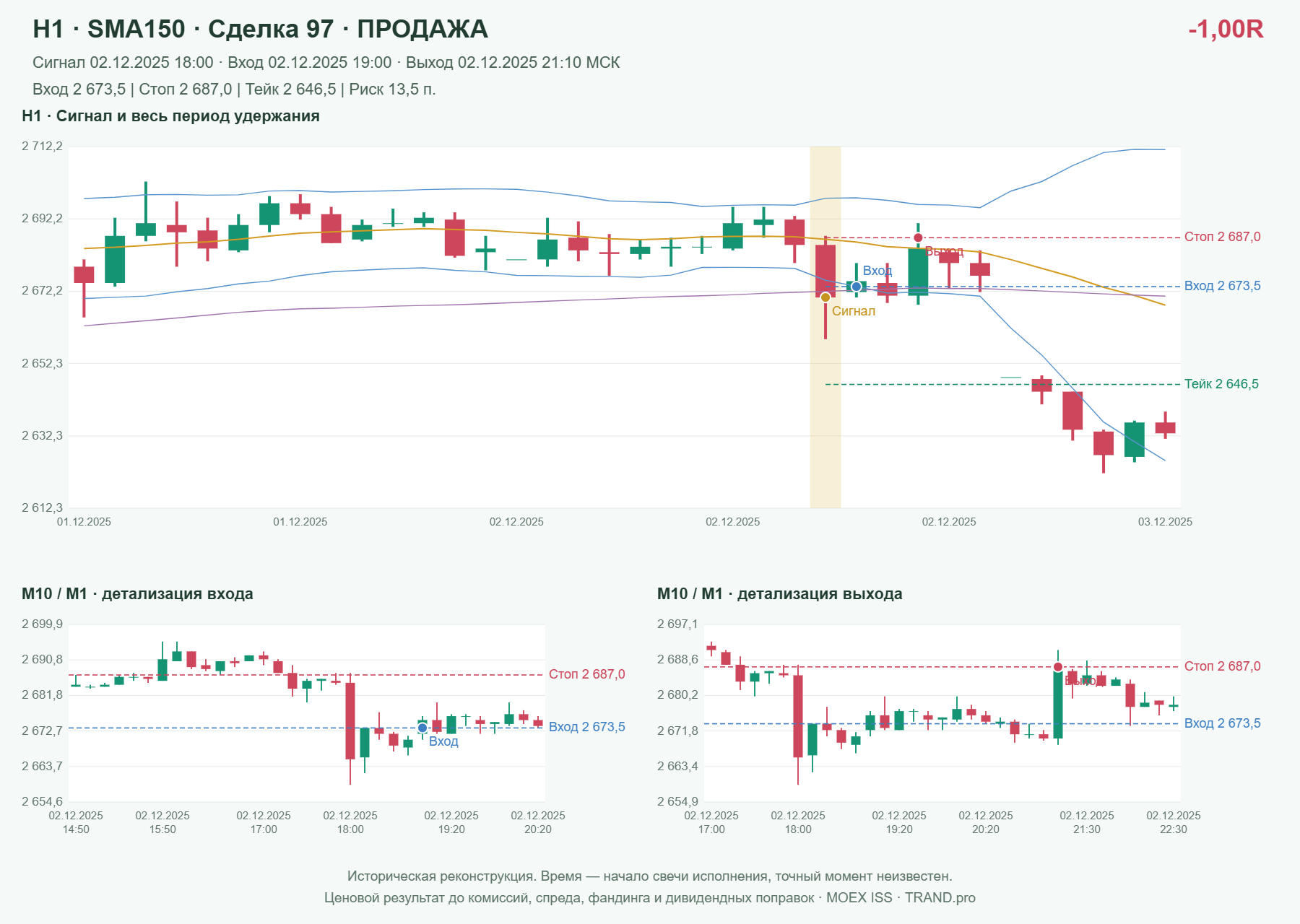Click the red exit dot in exit detail chart
The height and width of the screenshot is (924, 1300).
tap(1058, 667)
